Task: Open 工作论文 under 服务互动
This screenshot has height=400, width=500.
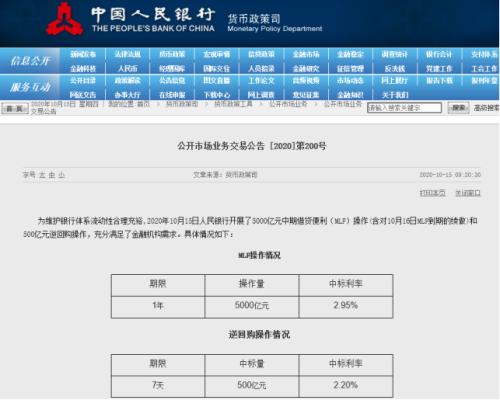Action: point(261,81)
